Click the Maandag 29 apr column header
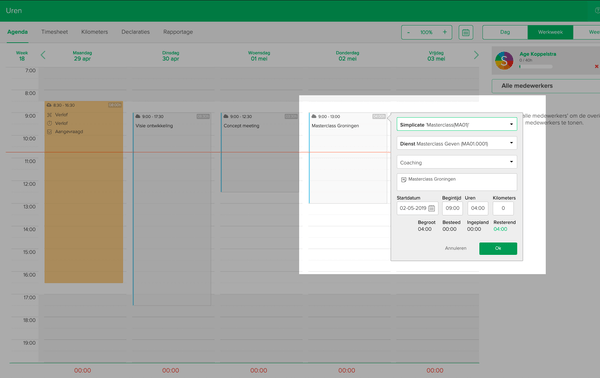The height and width of the screenshot is (378, 600). (82, 56)
